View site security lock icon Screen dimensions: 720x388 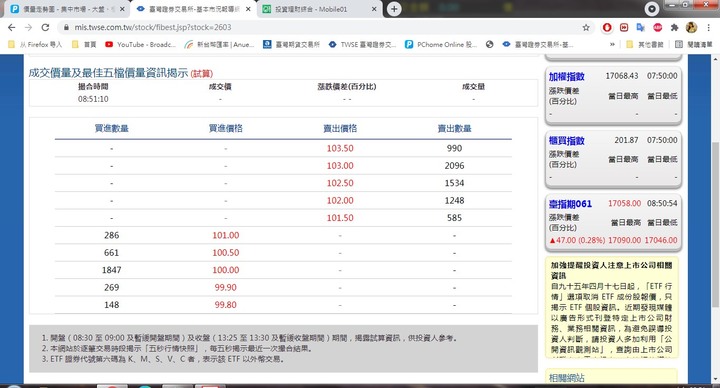click(67, 28)
